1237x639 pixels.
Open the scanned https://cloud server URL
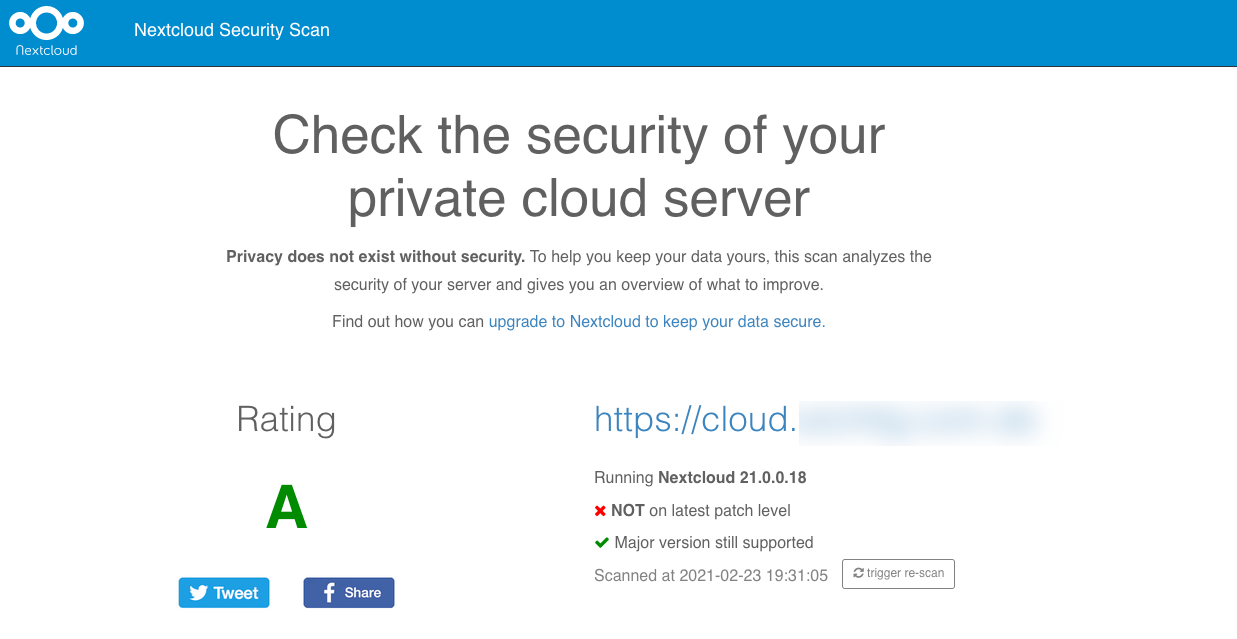(x=818, y=419)
